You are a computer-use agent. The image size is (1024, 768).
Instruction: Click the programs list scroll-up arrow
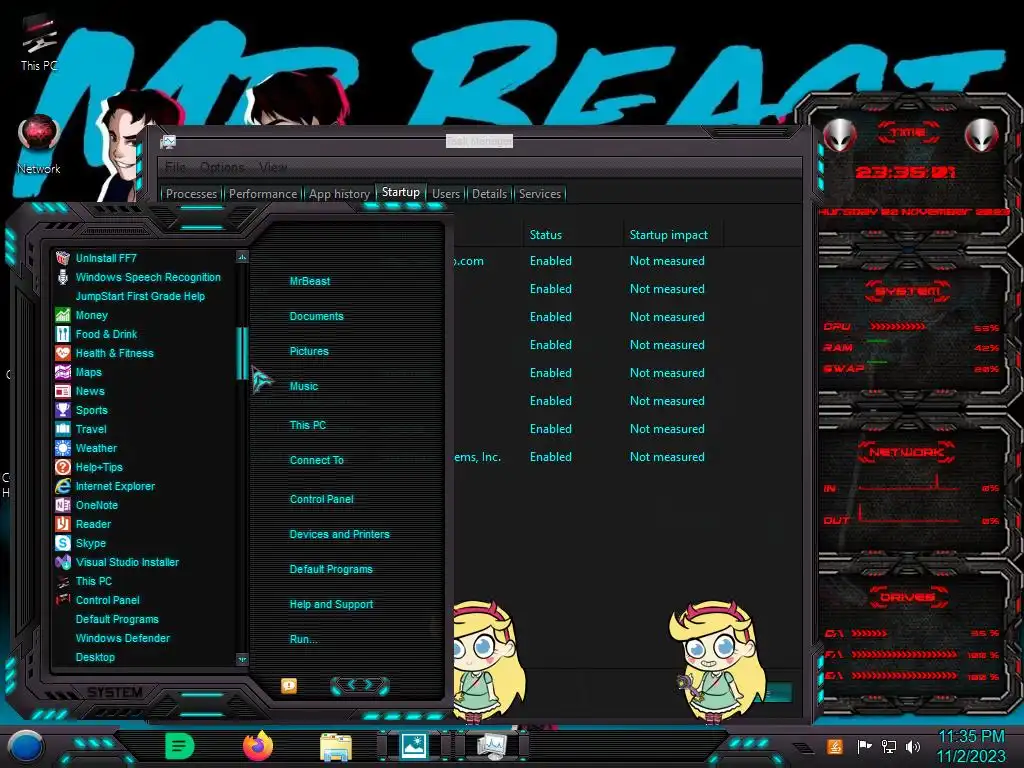tap(242, 257)
